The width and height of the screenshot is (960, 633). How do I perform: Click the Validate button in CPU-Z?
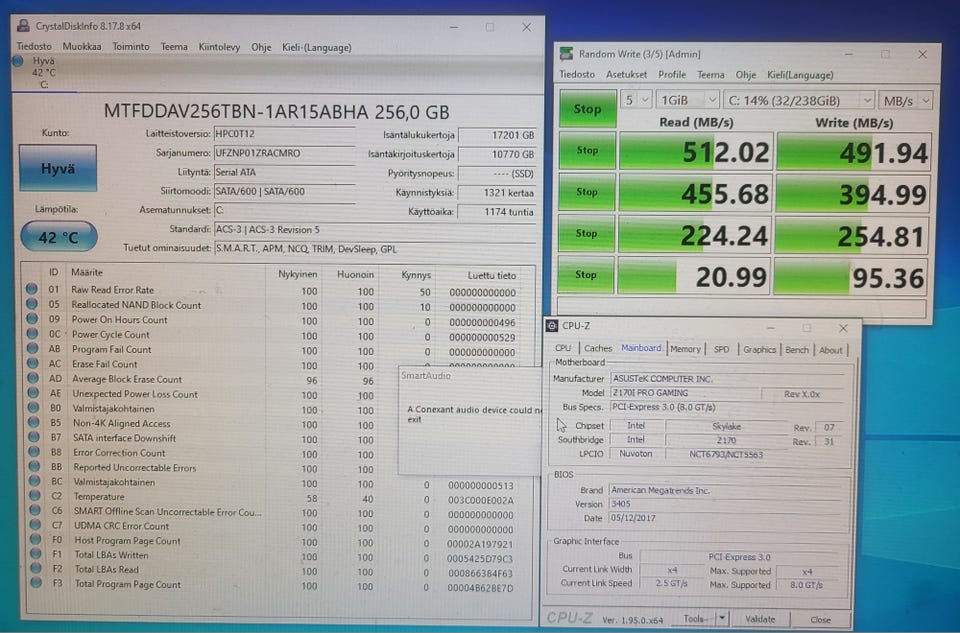point(760,619)
